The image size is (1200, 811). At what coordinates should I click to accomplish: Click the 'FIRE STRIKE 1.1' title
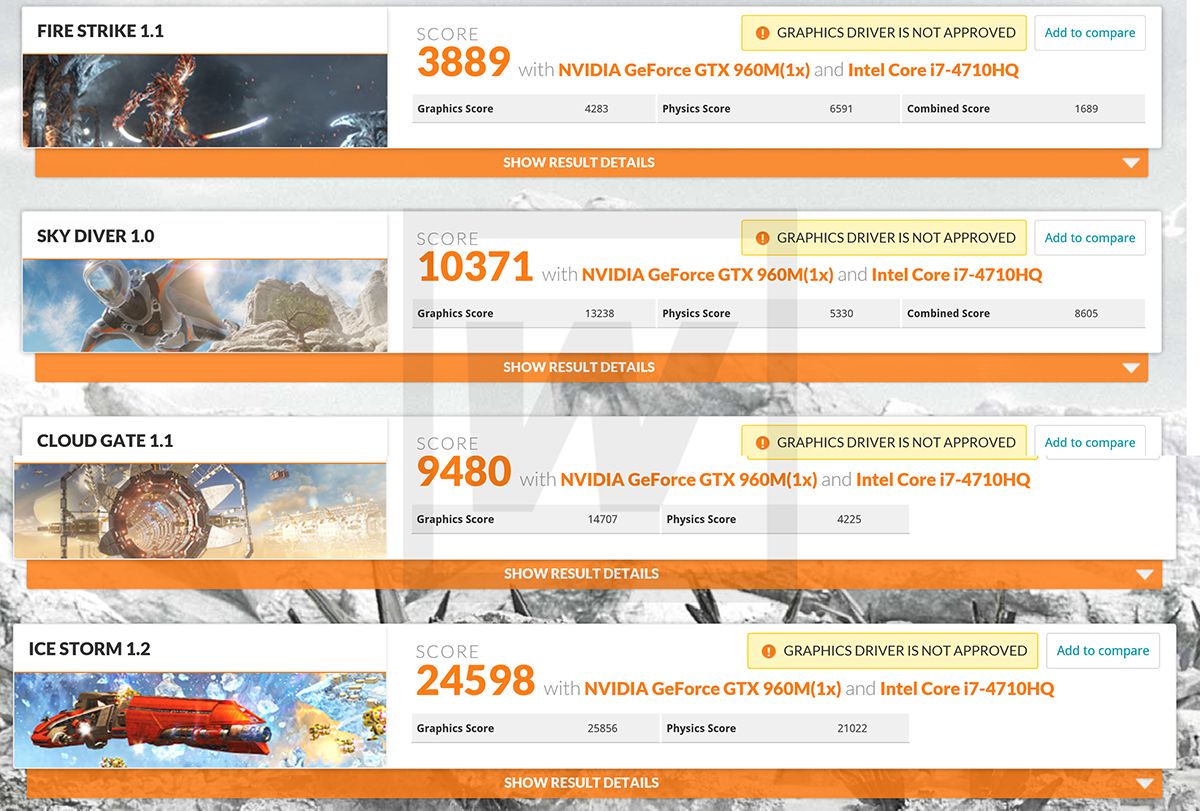(x=100, y=31)
